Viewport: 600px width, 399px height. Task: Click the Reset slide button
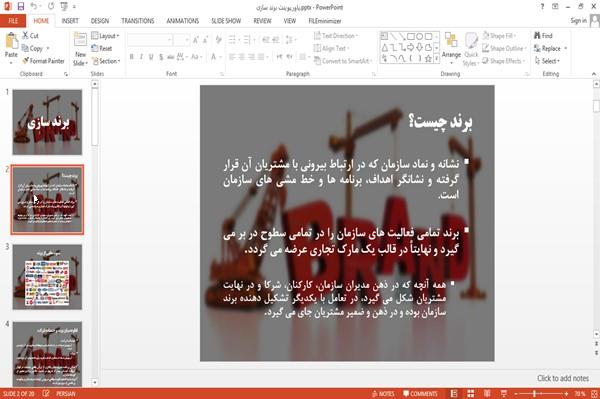click(x=102, y=48)
